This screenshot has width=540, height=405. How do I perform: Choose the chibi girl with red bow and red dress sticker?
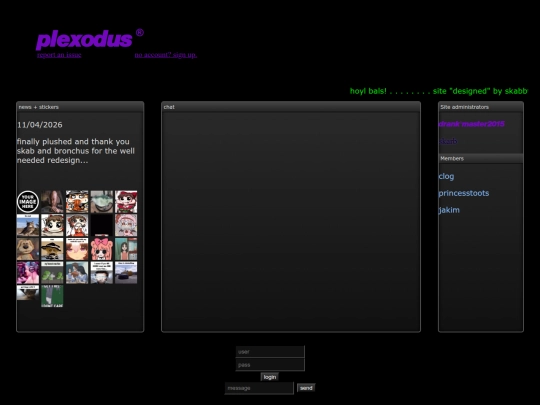[126, 201]
